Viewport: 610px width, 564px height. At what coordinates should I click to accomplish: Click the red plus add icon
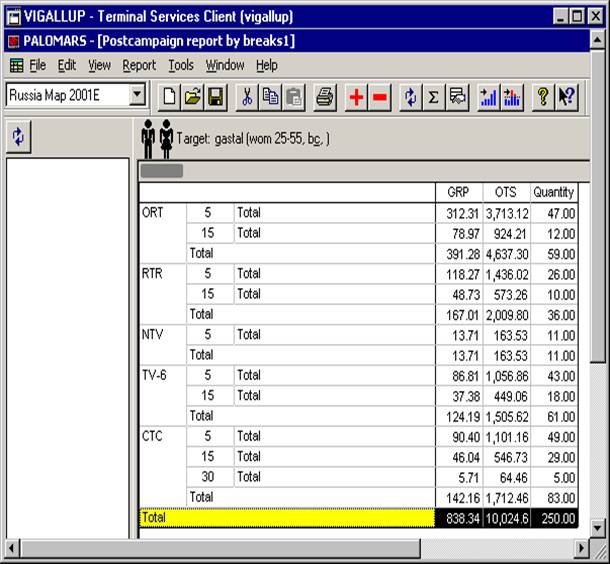coord(356,96)
